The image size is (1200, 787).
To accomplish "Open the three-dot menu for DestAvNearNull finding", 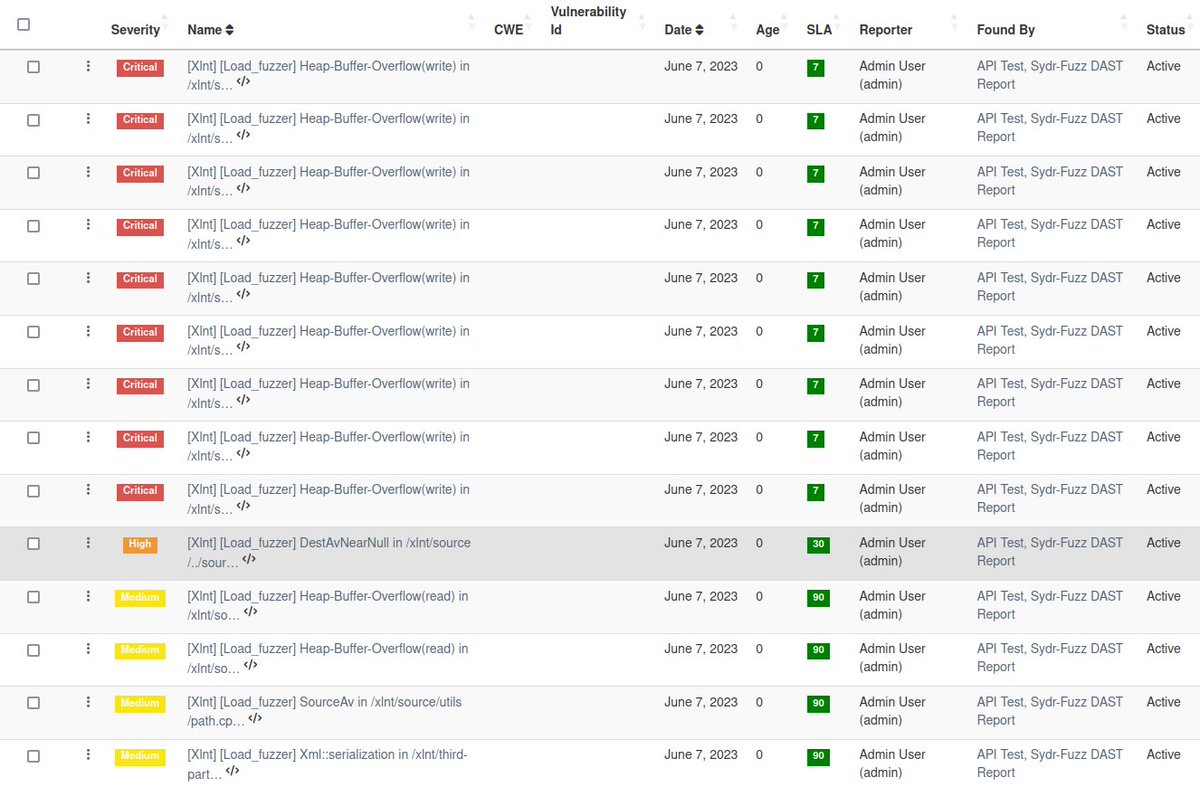I will tap(88, 543).
